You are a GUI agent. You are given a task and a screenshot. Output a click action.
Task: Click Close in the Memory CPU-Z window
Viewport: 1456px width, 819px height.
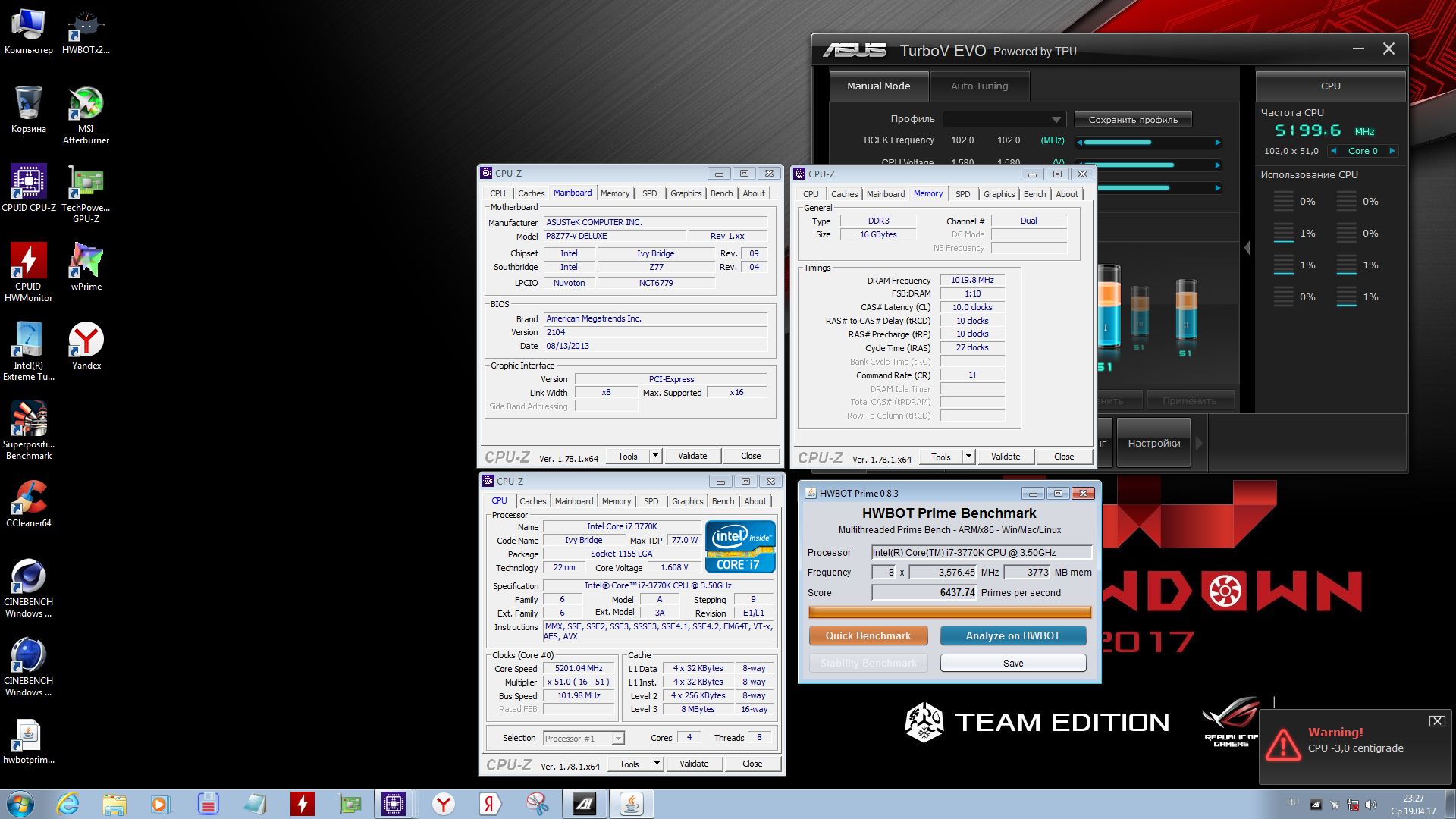pyautogui.click(x=1064, y=457)
